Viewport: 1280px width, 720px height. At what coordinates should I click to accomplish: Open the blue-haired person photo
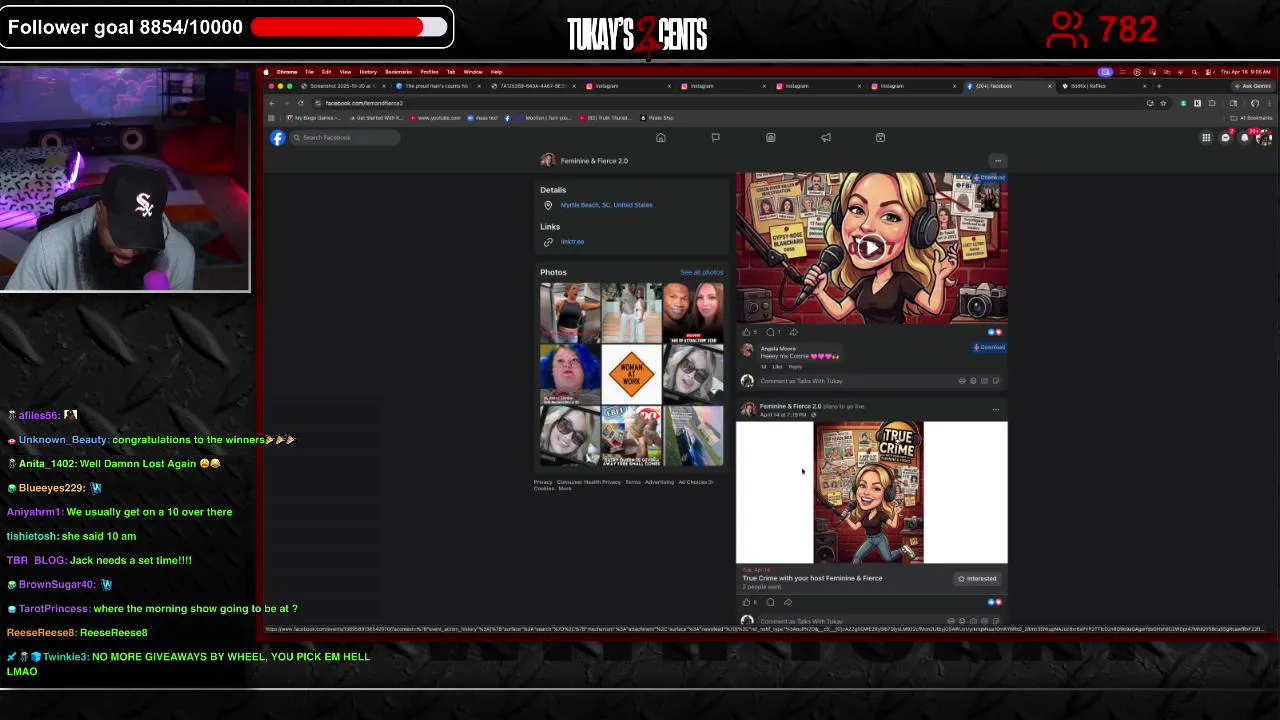570,374
